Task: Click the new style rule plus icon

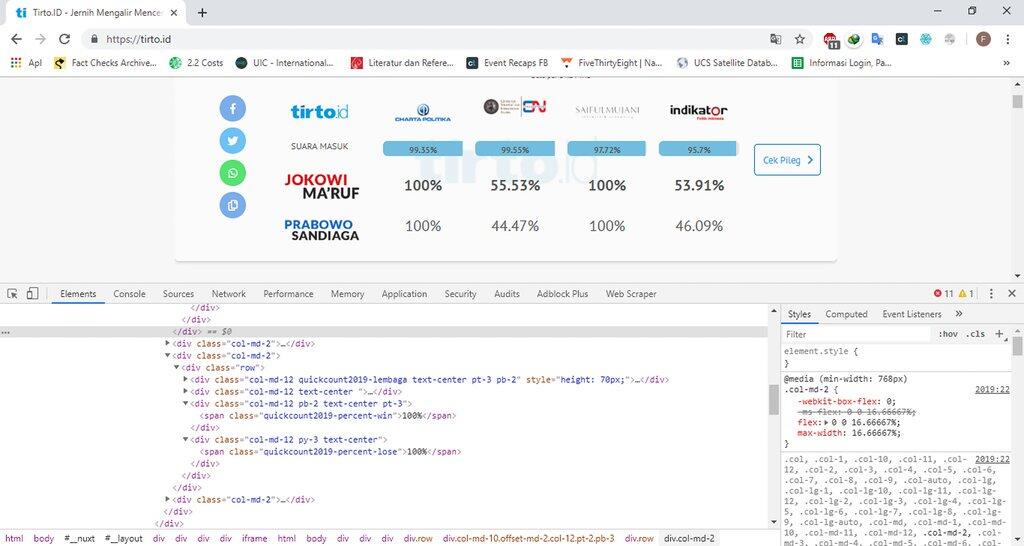Action: point(999,334)
